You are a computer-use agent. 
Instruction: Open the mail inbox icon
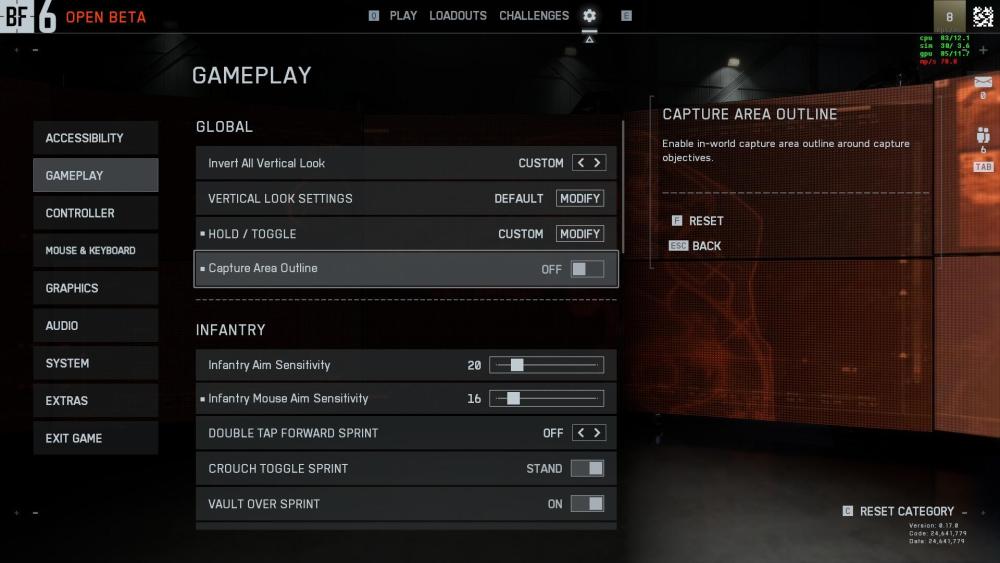[x=983, y=82]
